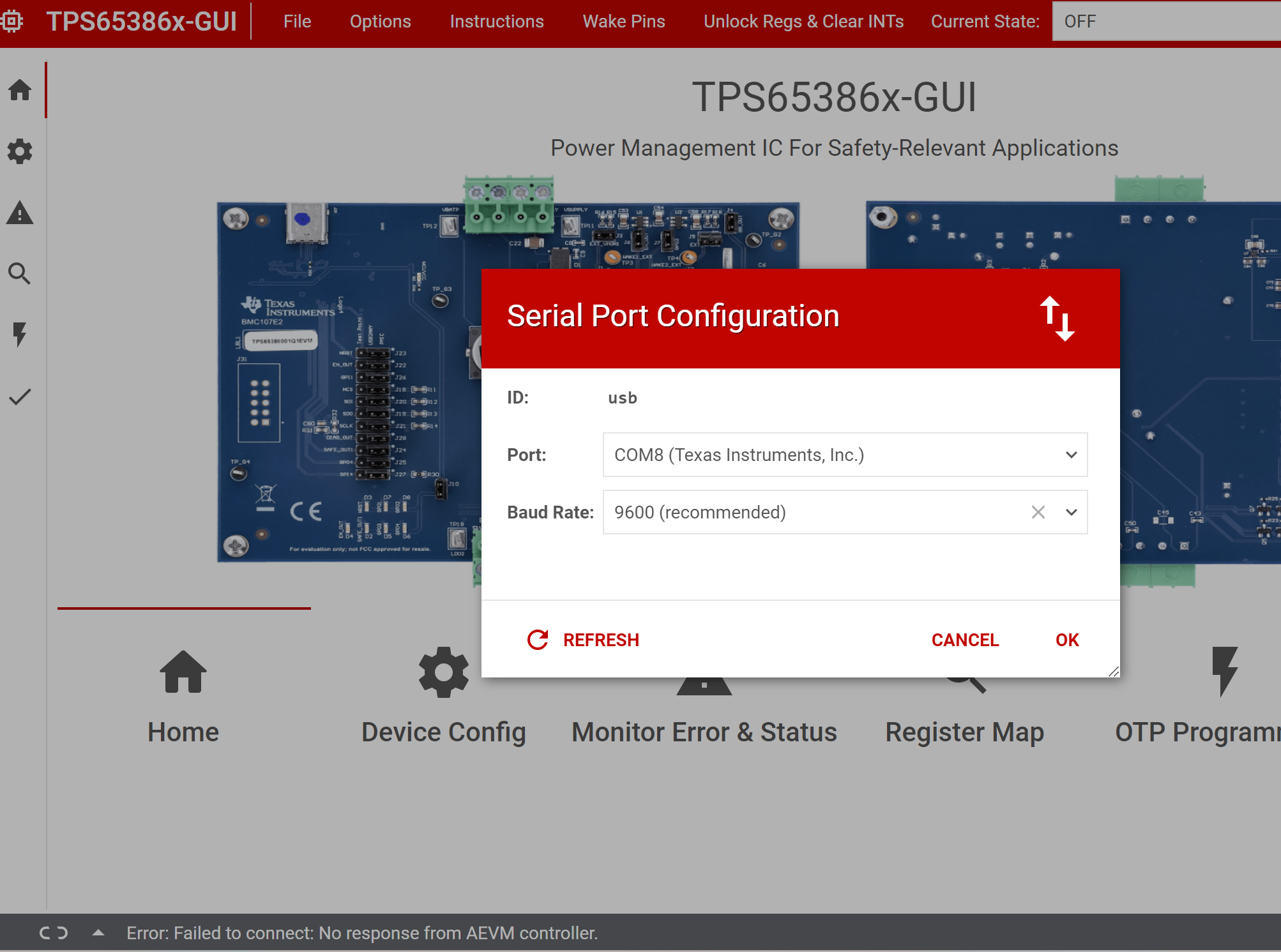Click the OTP Program lightning tile icon
This screenshot has height=952, width=1281.
pos(1225,672)
